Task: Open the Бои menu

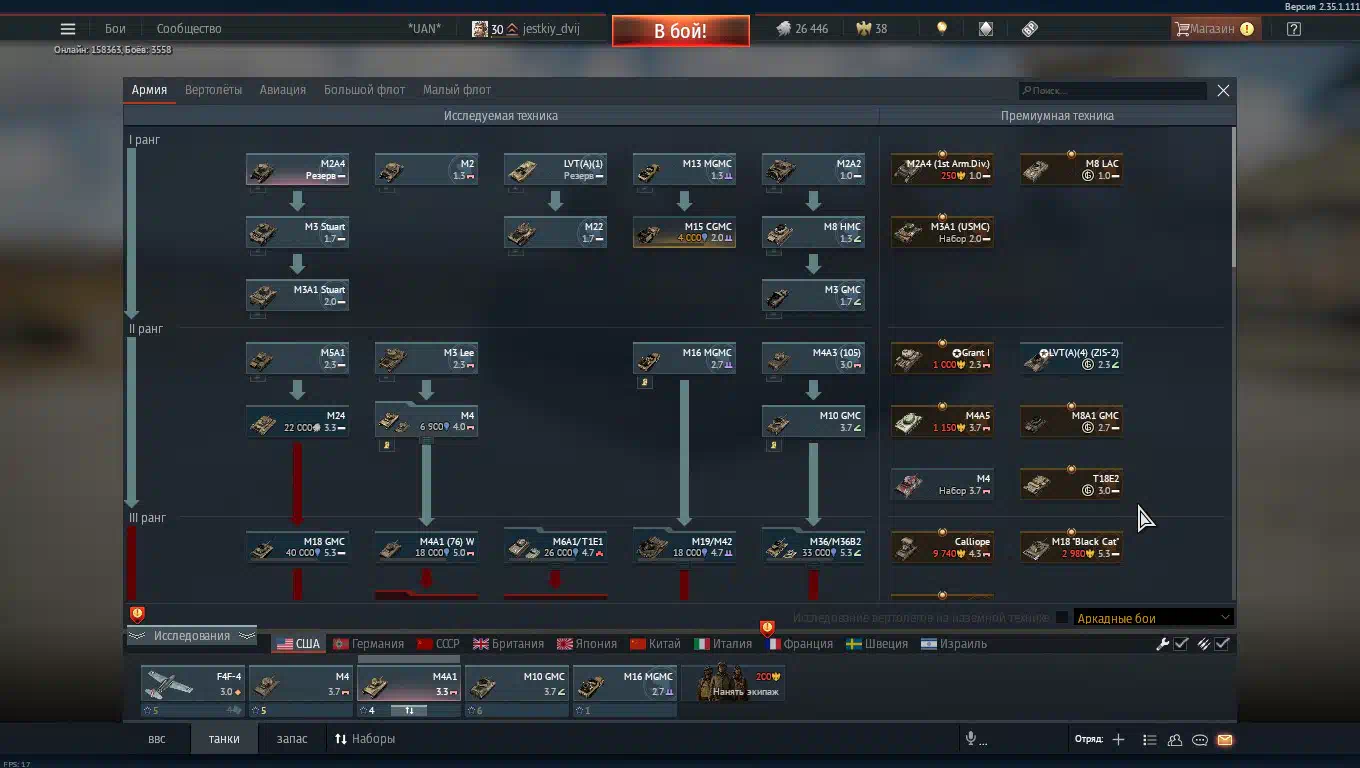Action: (115, 29)
